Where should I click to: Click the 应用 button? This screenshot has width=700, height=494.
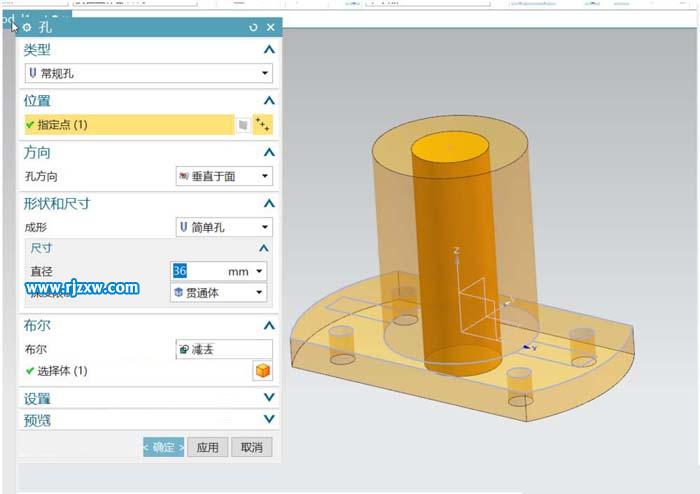tap(208, 447)
